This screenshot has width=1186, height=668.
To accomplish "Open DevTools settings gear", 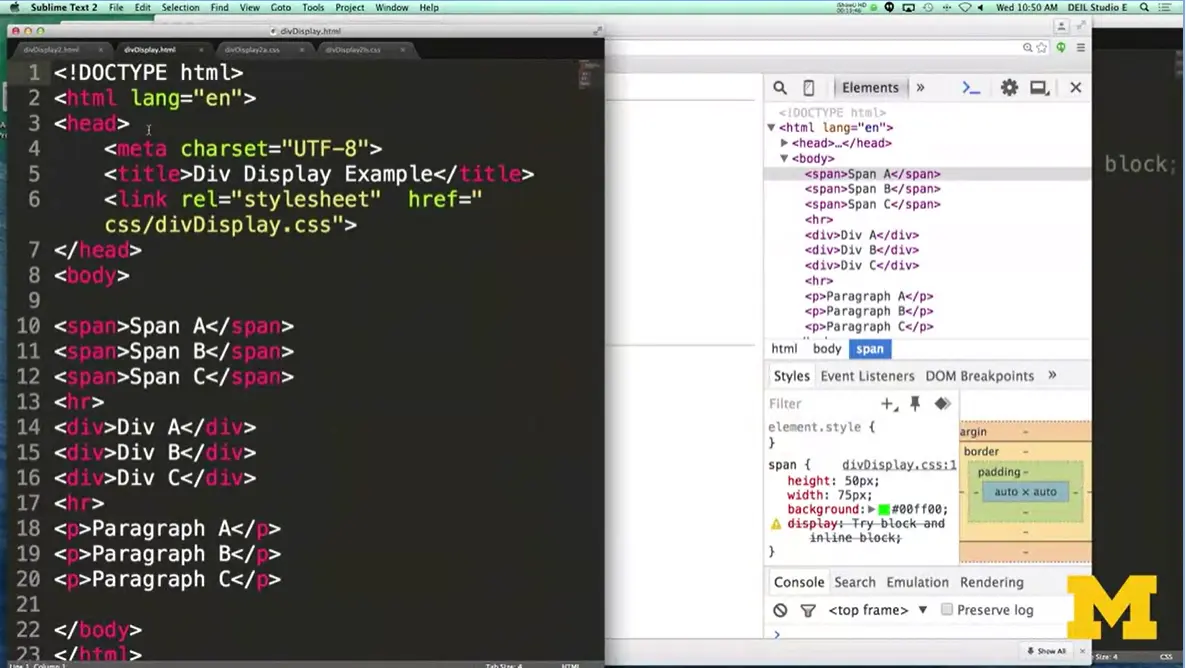I will click(x=1009, y=87).
